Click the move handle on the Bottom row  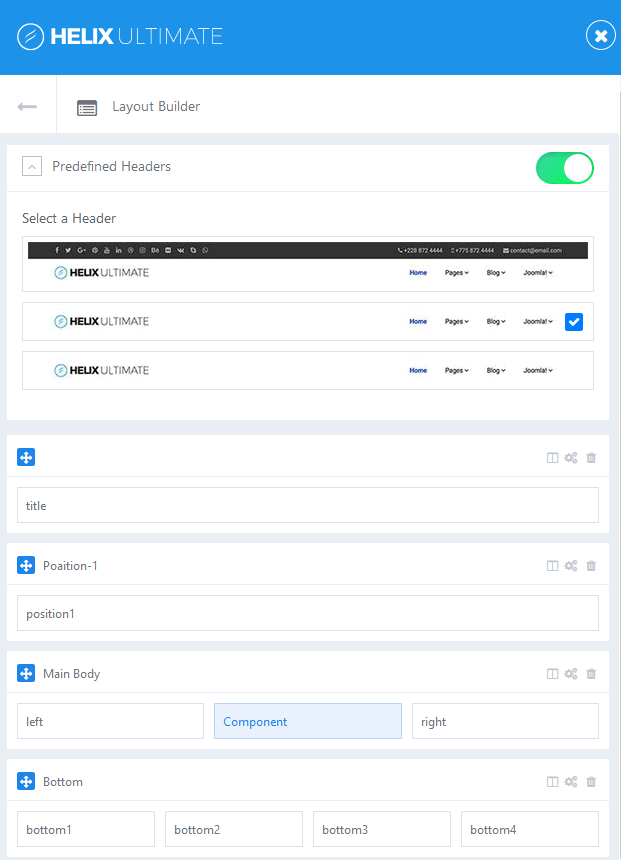[26, 781]
